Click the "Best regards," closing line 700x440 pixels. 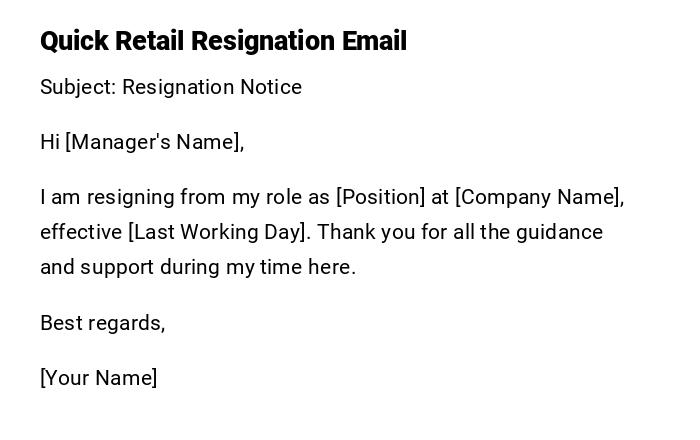click(x=102, y=323)
